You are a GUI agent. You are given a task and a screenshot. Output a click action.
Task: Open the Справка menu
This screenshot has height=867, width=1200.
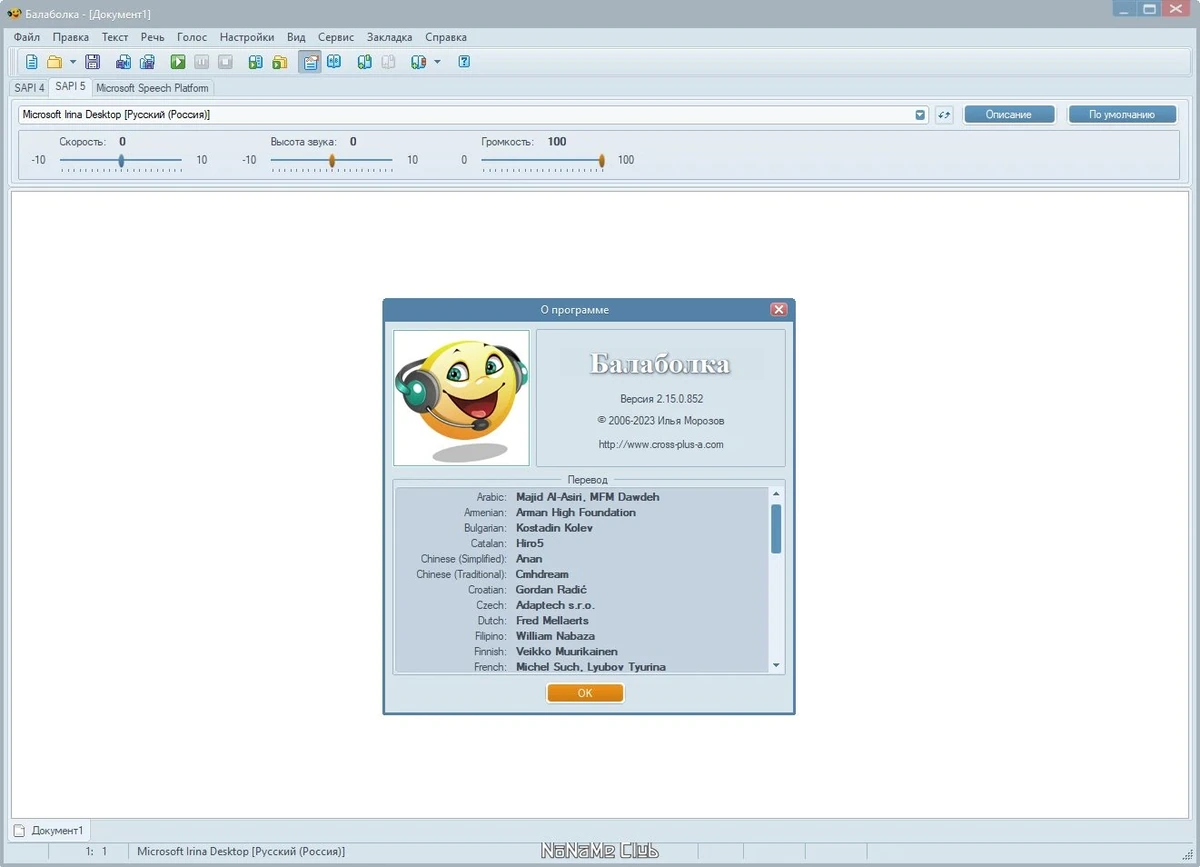[446, 37]
